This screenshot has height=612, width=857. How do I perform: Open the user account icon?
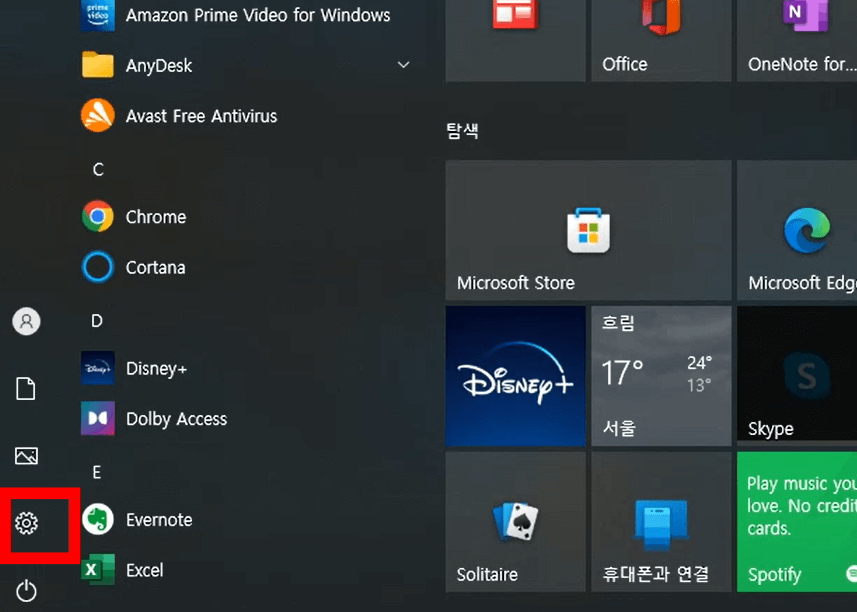pyautogui.click(x=26, y=321)
